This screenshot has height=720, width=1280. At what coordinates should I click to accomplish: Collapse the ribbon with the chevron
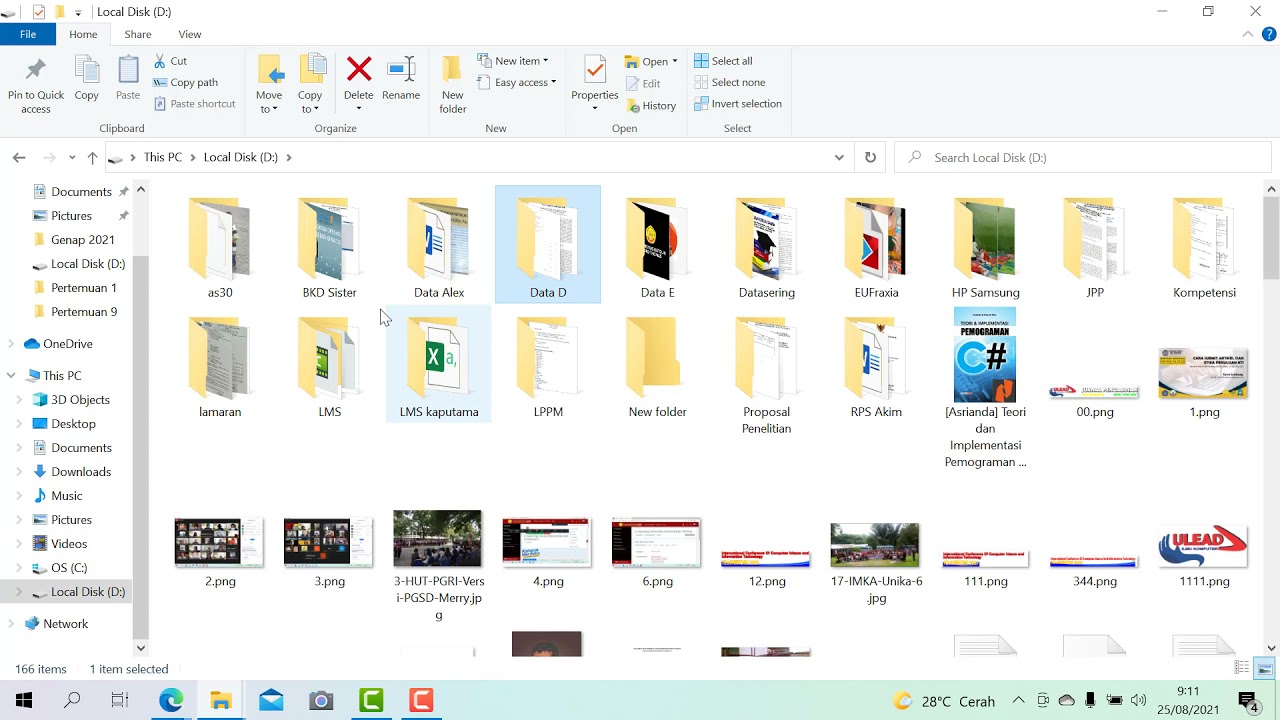pyautogui.click(x=1248, y=34)
